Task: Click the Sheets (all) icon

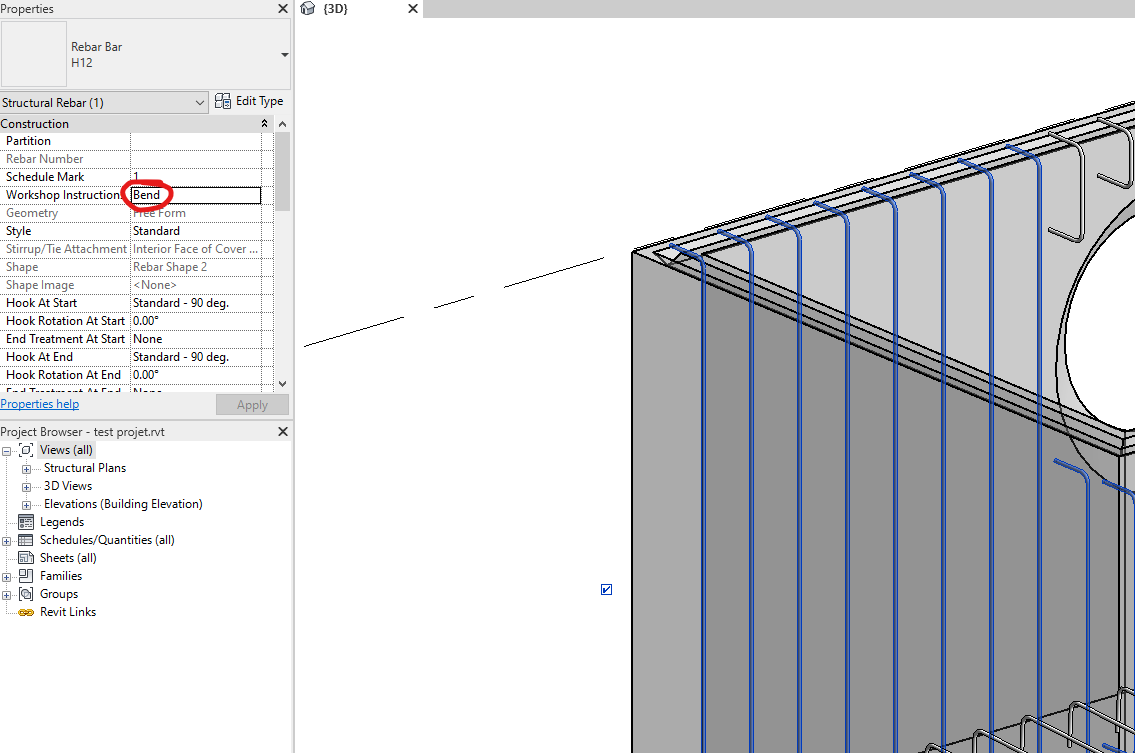Action: 26,558
